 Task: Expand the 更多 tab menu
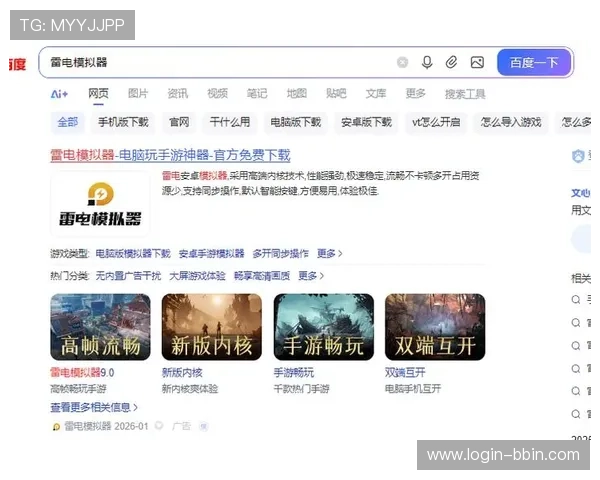tap(416, 94)
